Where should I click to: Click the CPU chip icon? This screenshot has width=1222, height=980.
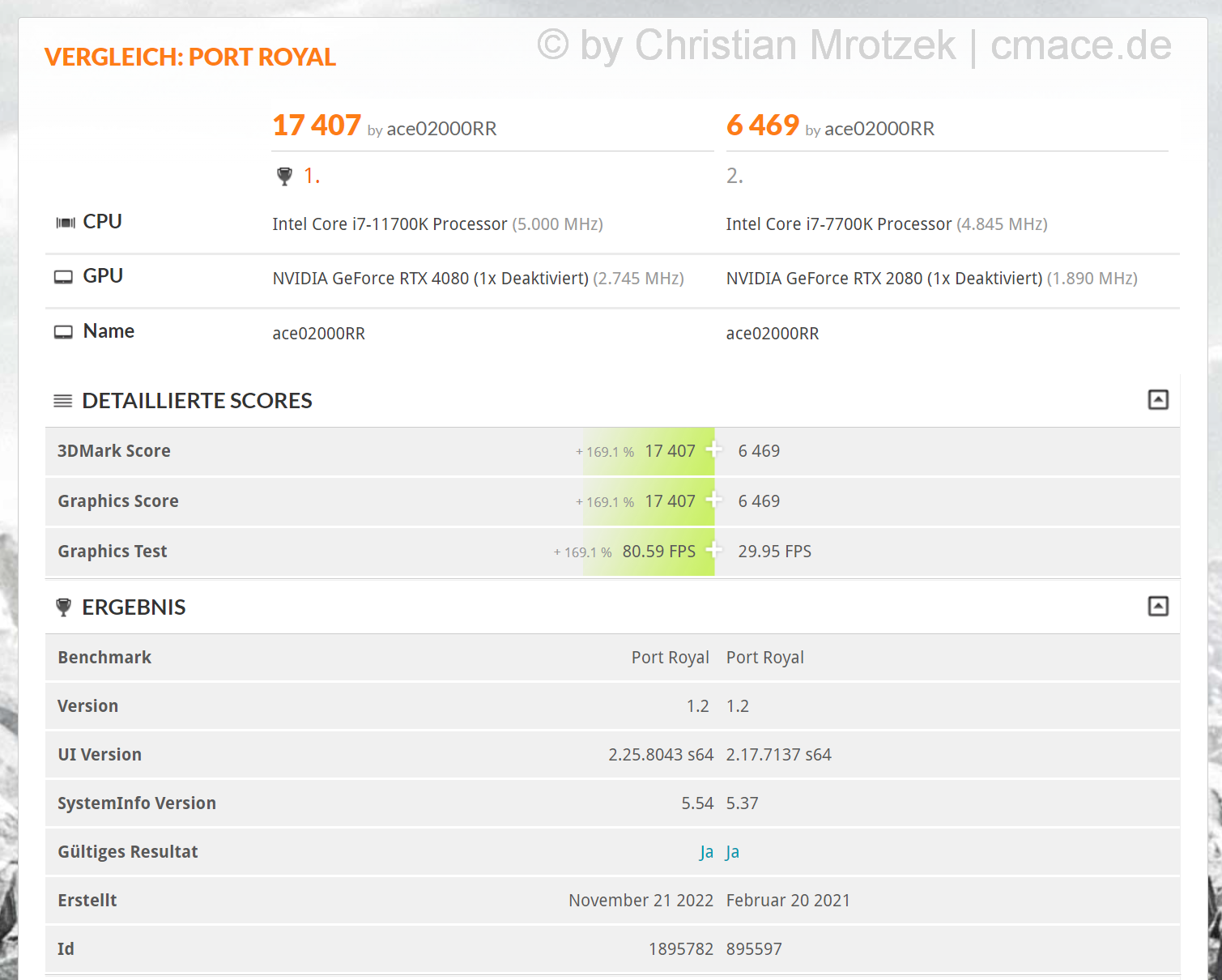(x=66, y=223)
